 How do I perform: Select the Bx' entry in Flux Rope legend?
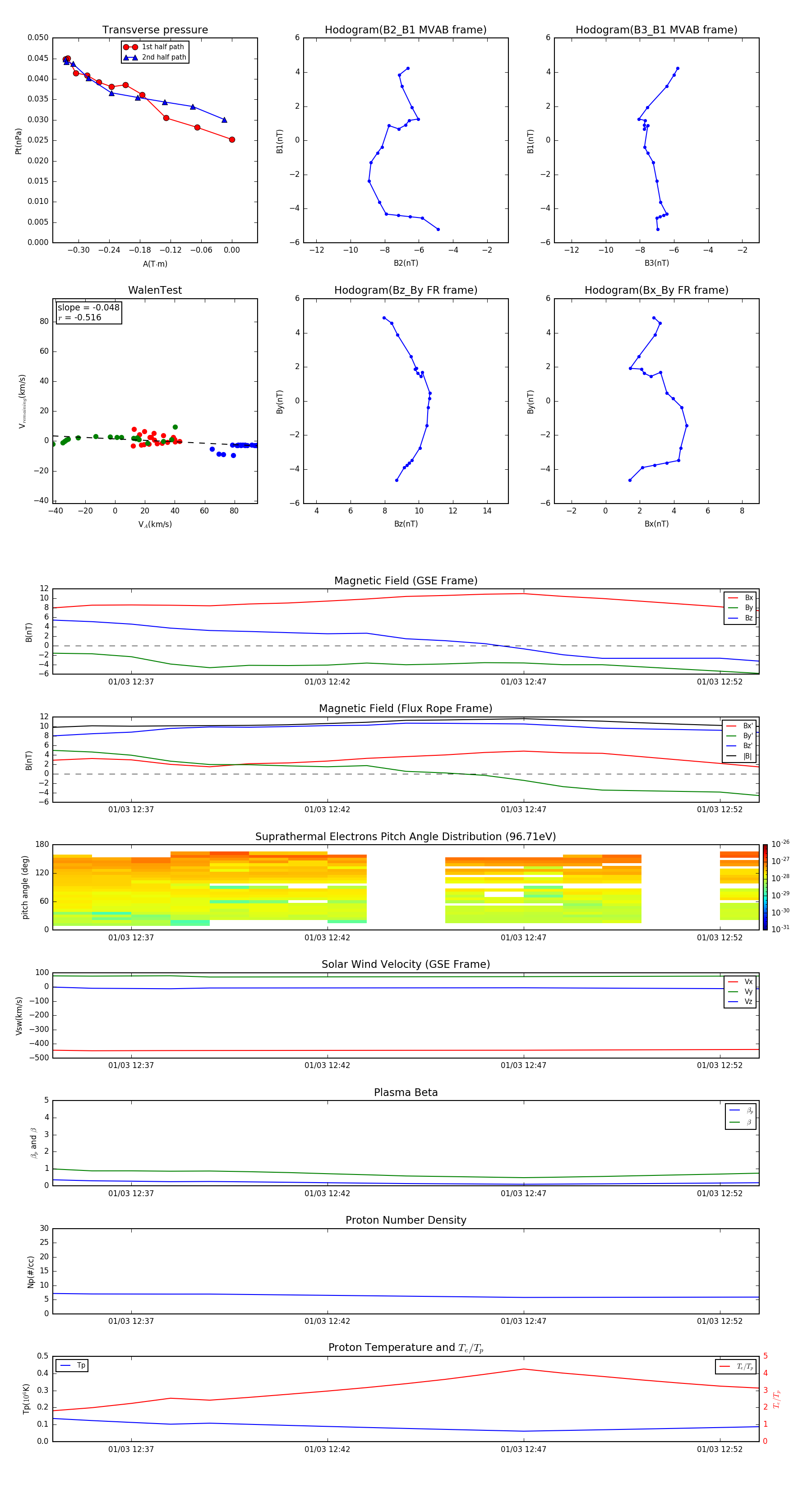coord(740,726)
